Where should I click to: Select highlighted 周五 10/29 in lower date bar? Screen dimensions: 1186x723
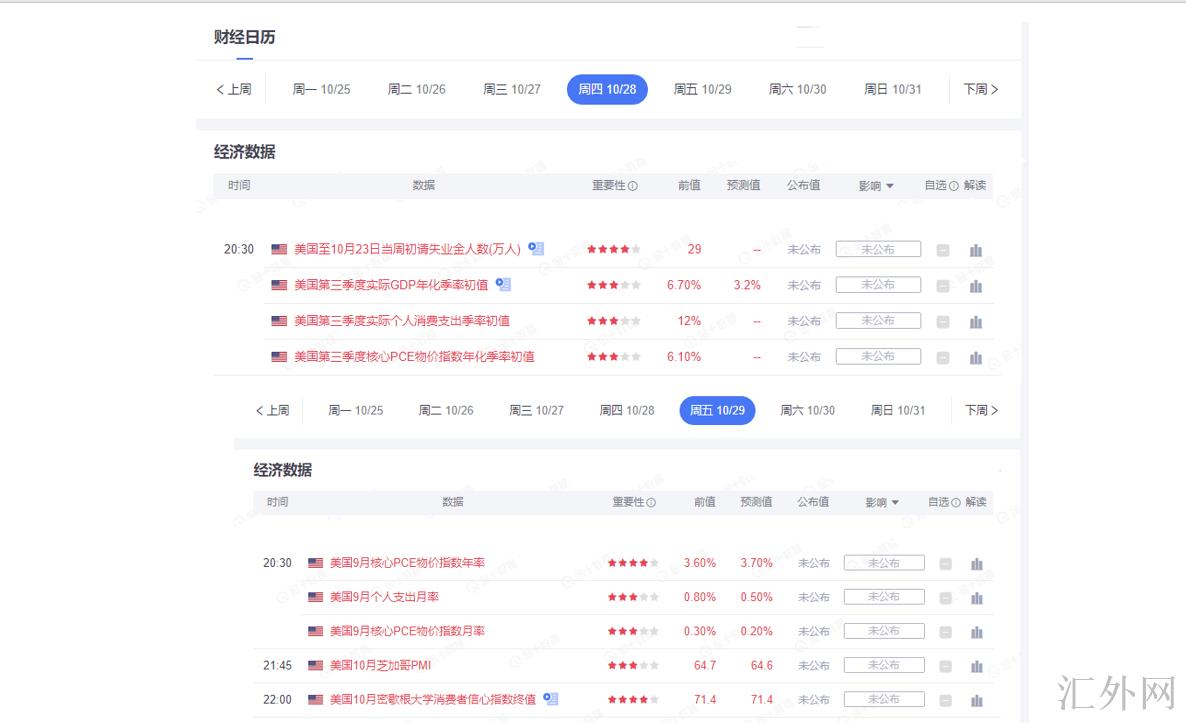coord(717,410)
